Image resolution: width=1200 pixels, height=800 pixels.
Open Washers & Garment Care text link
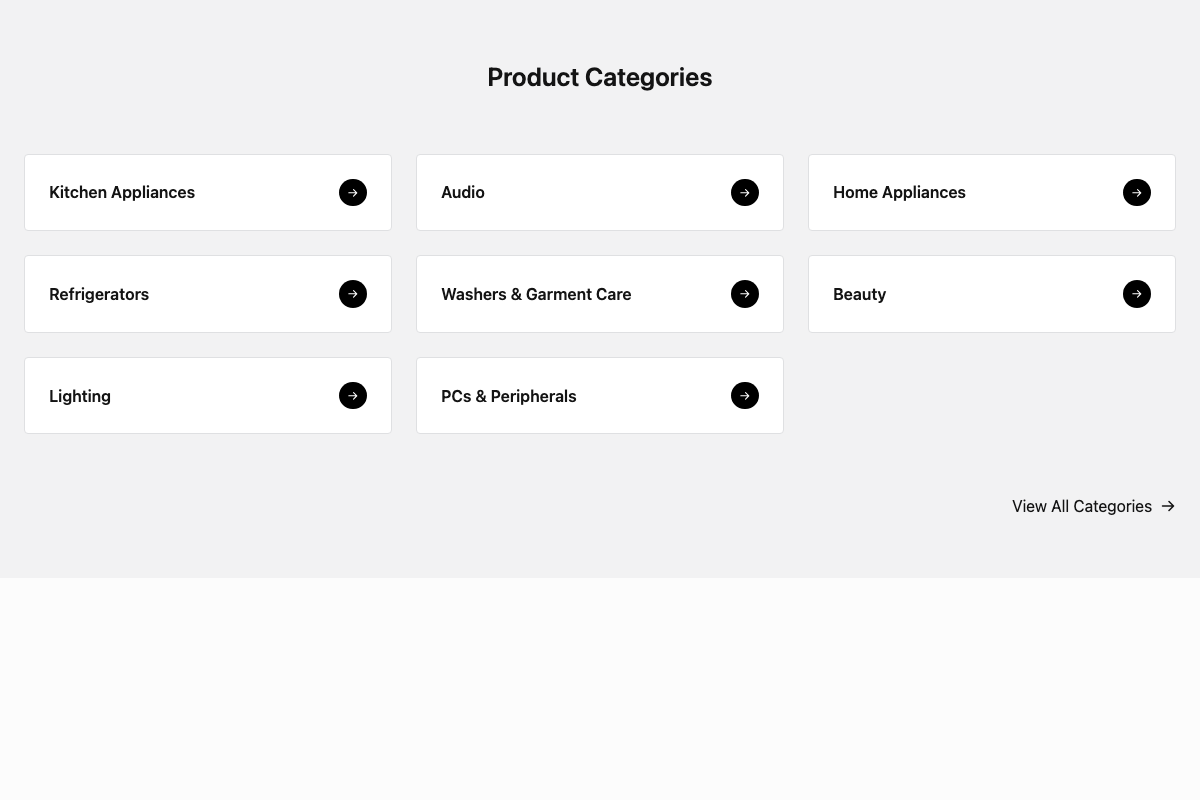tap(536, 294)
